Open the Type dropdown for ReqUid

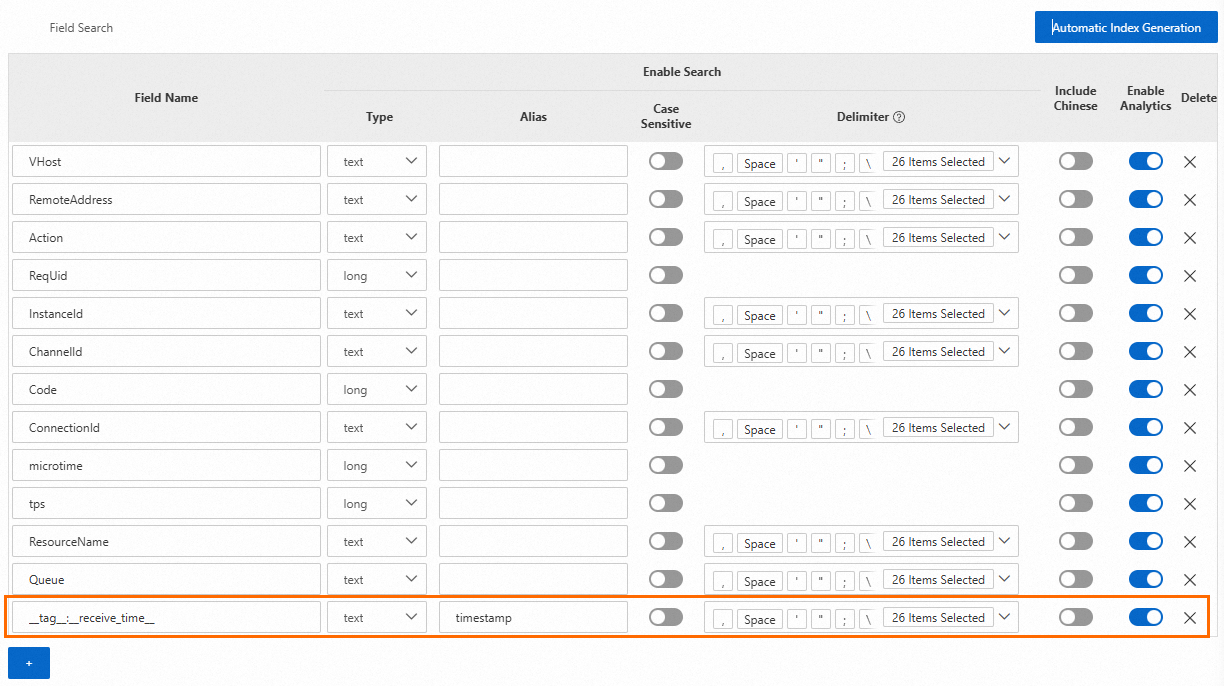[x=377, y=275]
